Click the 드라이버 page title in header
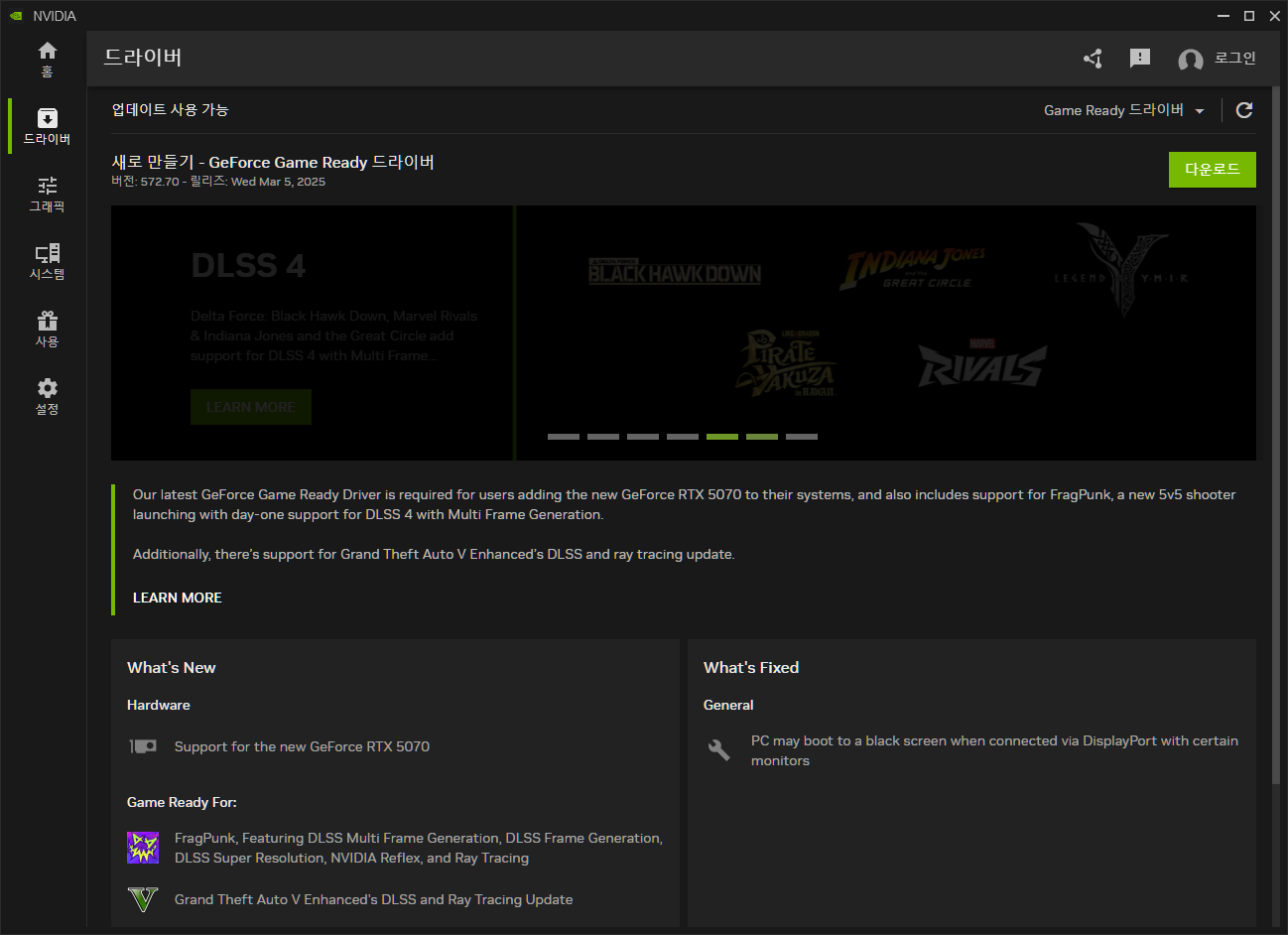 (x=143, y=58)
